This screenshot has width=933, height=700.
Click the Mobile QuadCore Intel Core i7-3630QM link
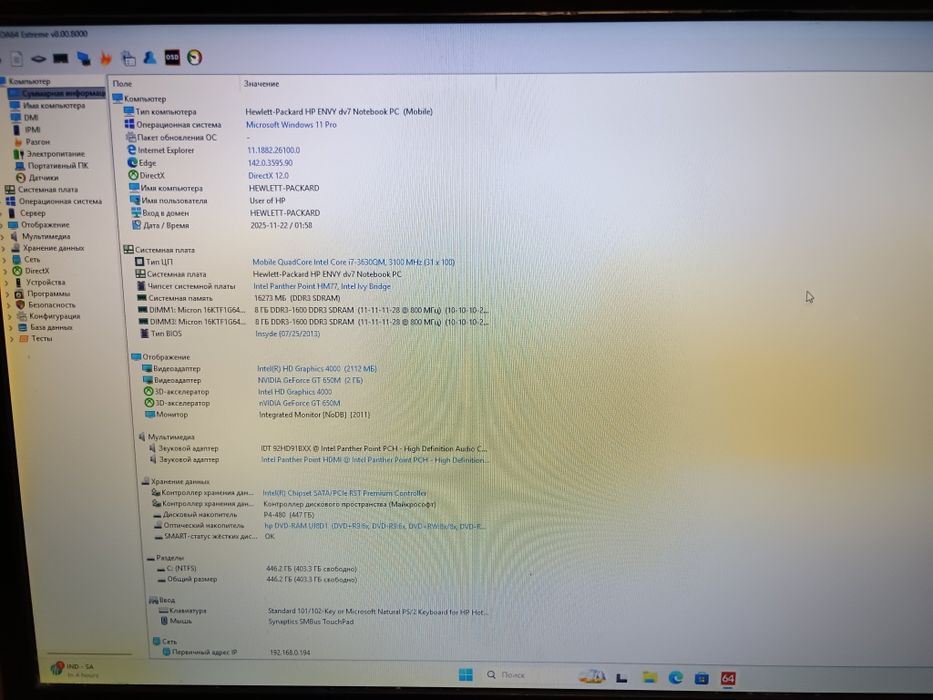point(353,262)
